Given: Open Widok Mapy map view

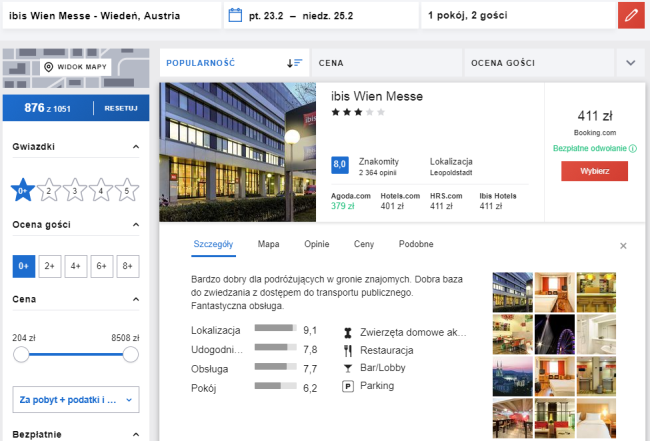Looking at the screenshot, I should 76,67.
